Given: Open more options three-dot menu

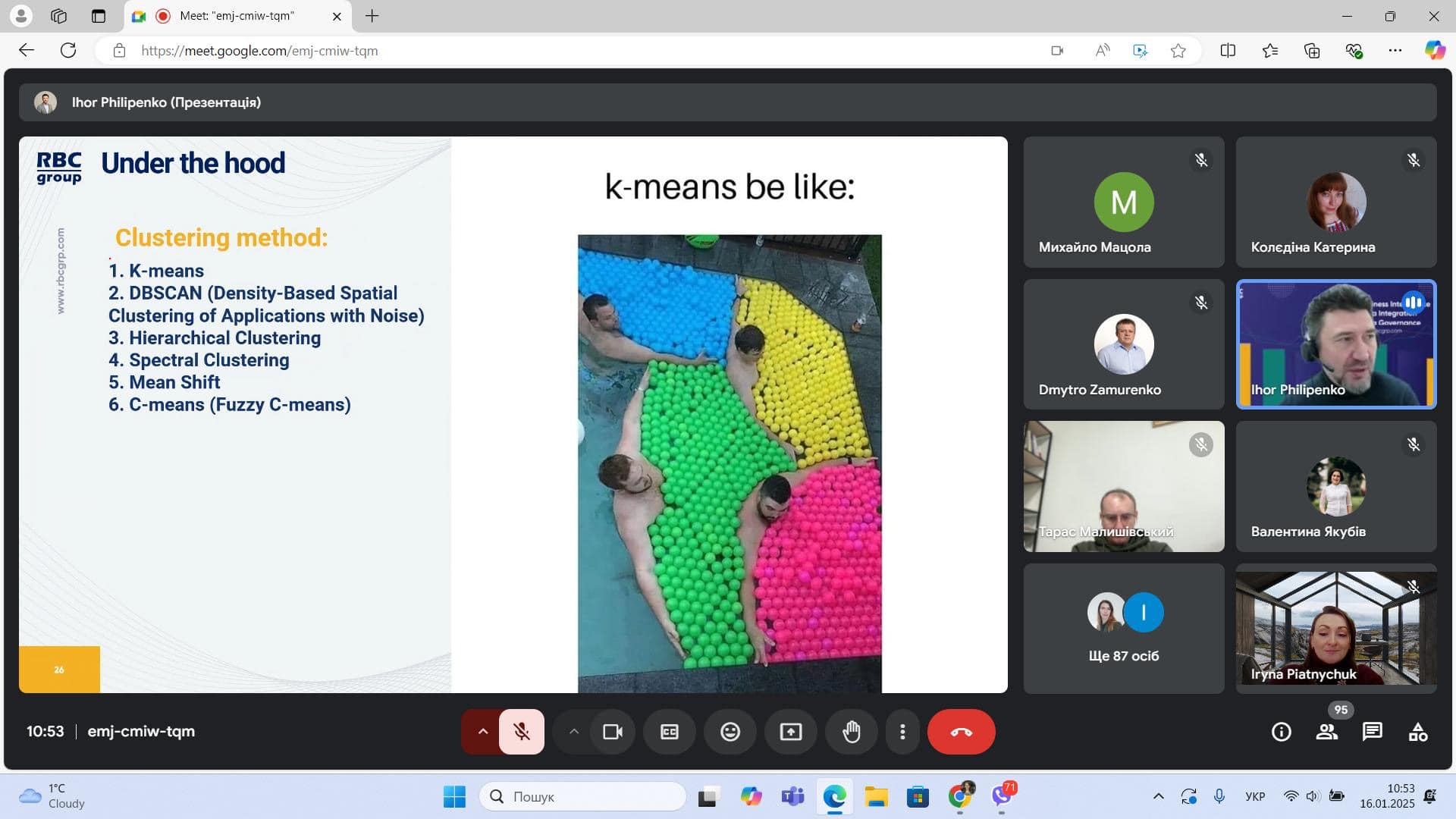Looking at the screenshot, I should pos(902,732).
